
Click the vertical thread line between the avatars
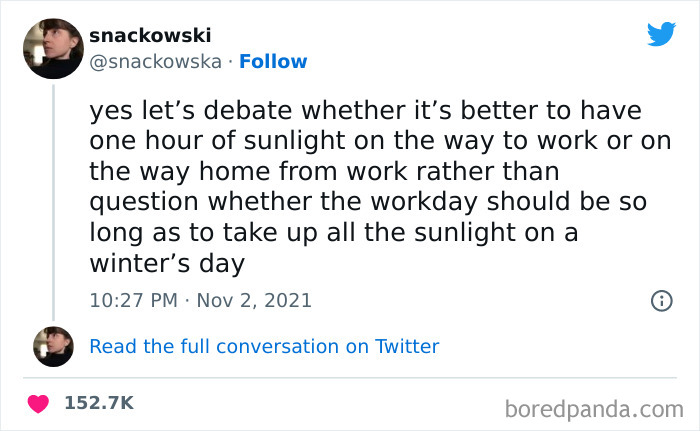pyautogui.click(x=53, y=200)
